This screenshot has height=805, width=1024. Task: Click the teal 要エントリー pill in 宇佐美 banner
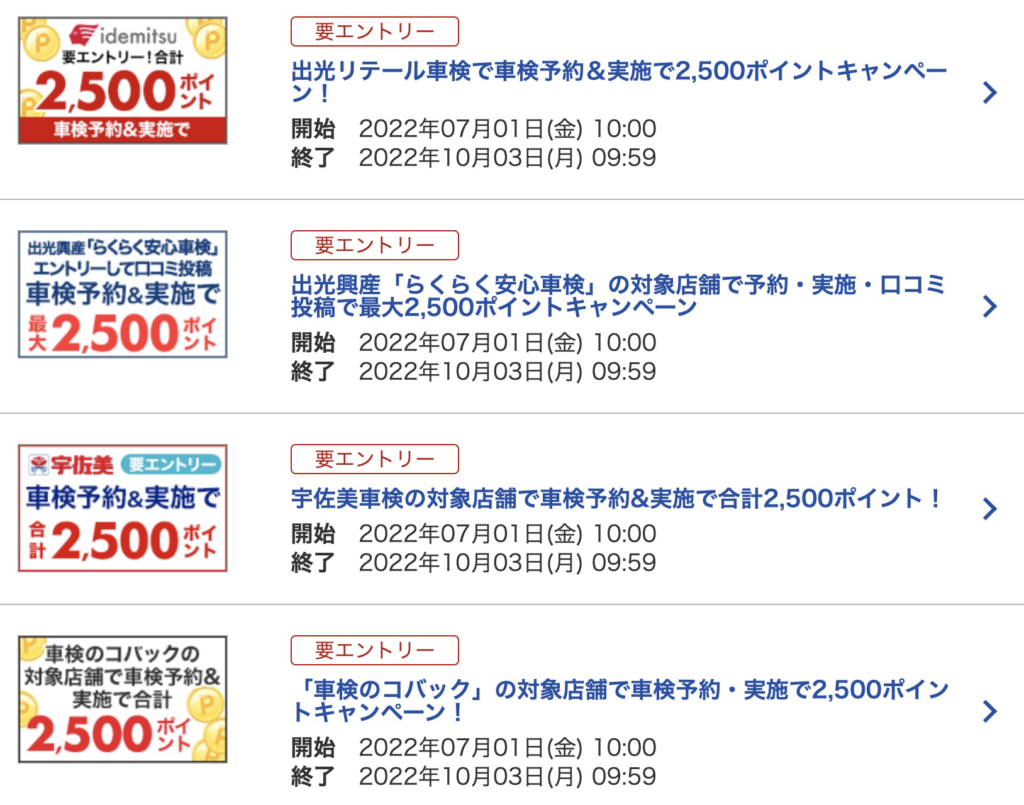pyautogui.click(x=171, y=464)
